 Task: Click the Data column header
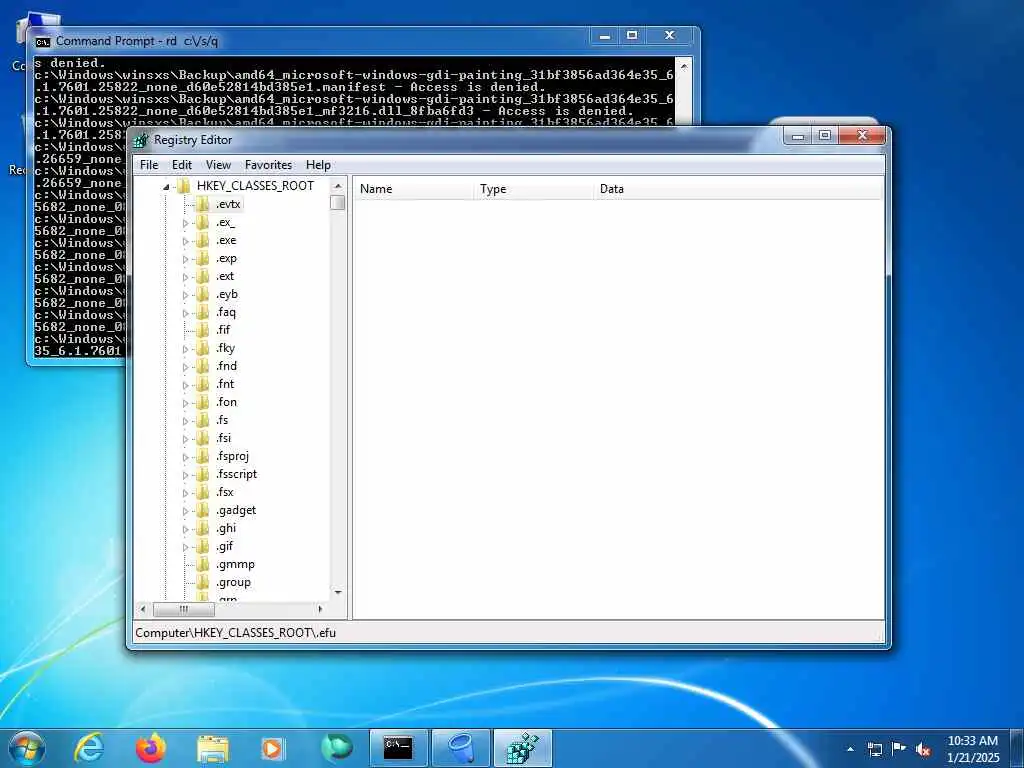738,189
